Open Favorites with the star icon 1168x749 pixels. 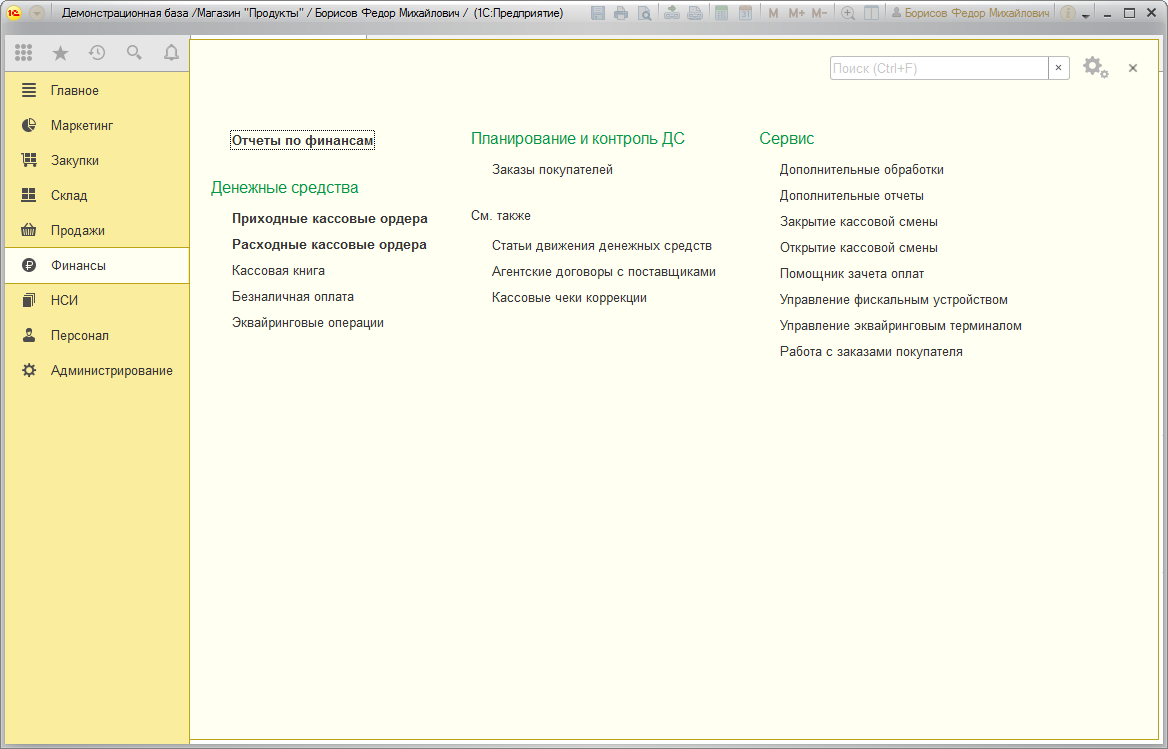60,52
